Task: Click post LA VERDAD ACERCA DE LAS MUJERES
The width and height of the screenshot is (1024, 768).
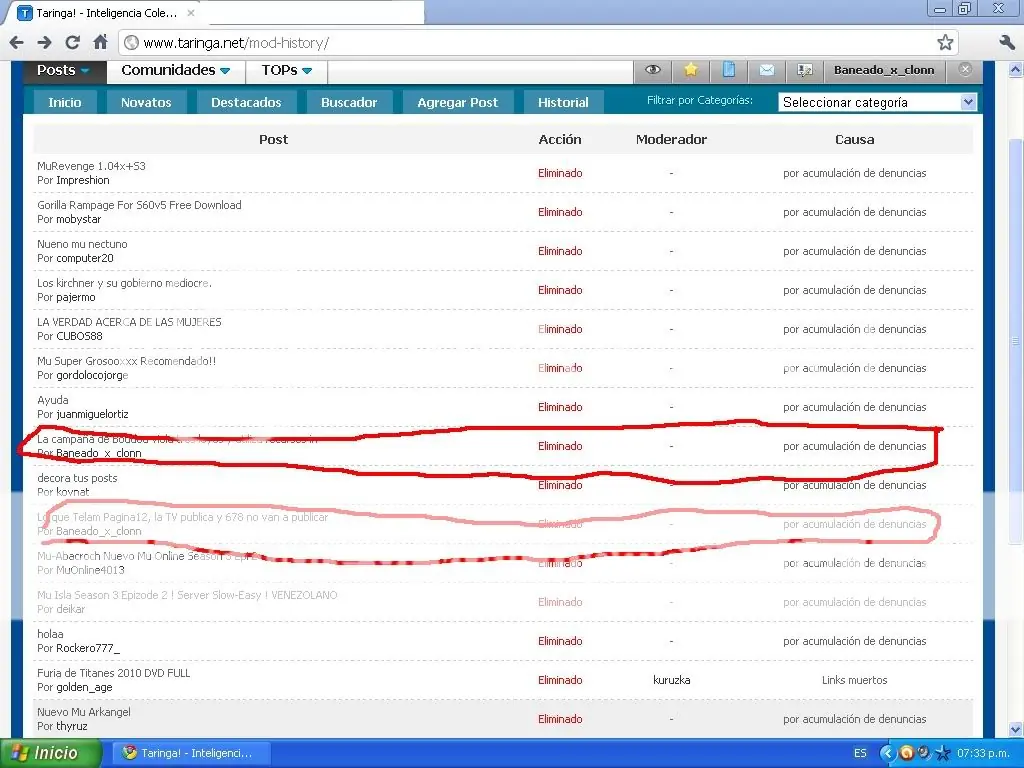Action: [129, 322]
